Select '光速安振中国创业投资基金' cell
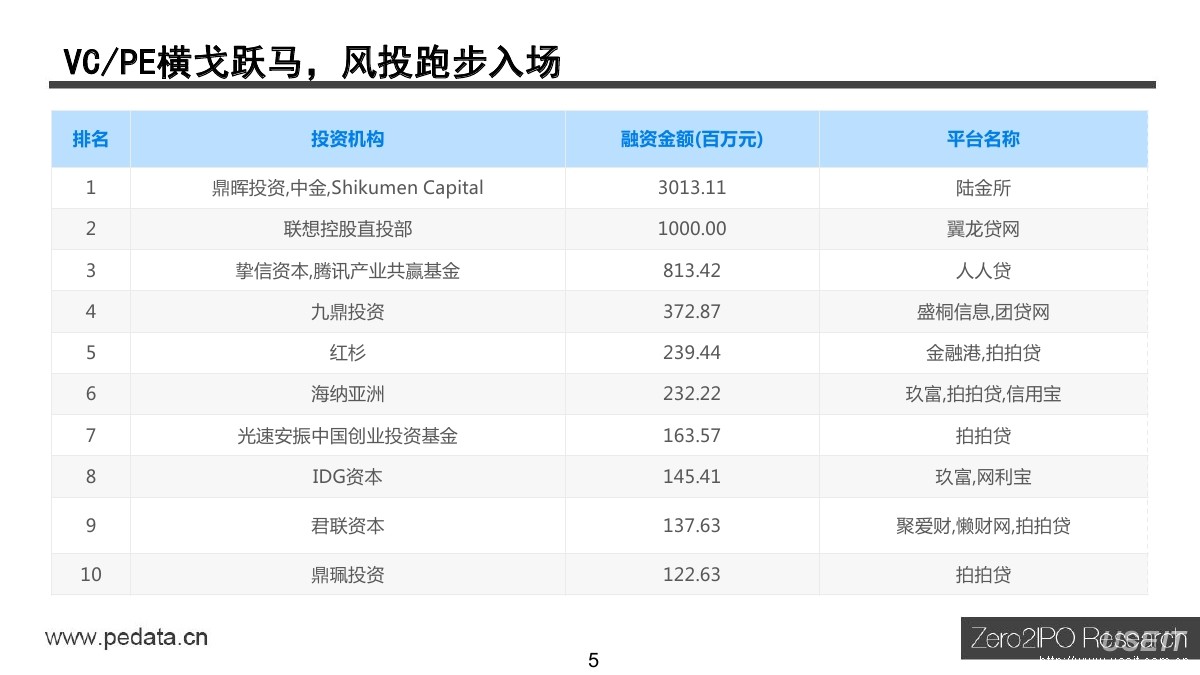The width and height of the screenshot is (1200, 675). tap(347, 436)
